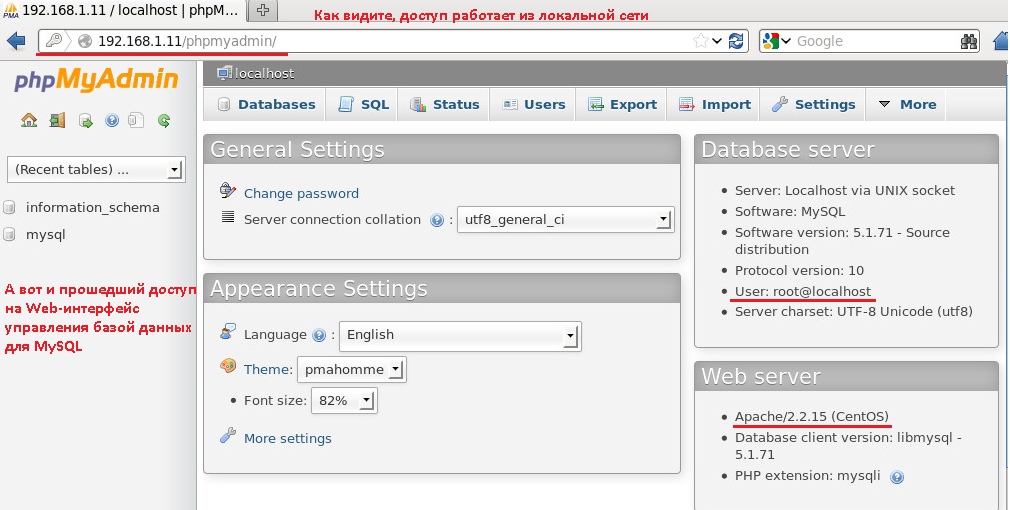Reload the navigation frame icon
The height and width of the screenshot is (510, 1010).
[x=164, y=120]
